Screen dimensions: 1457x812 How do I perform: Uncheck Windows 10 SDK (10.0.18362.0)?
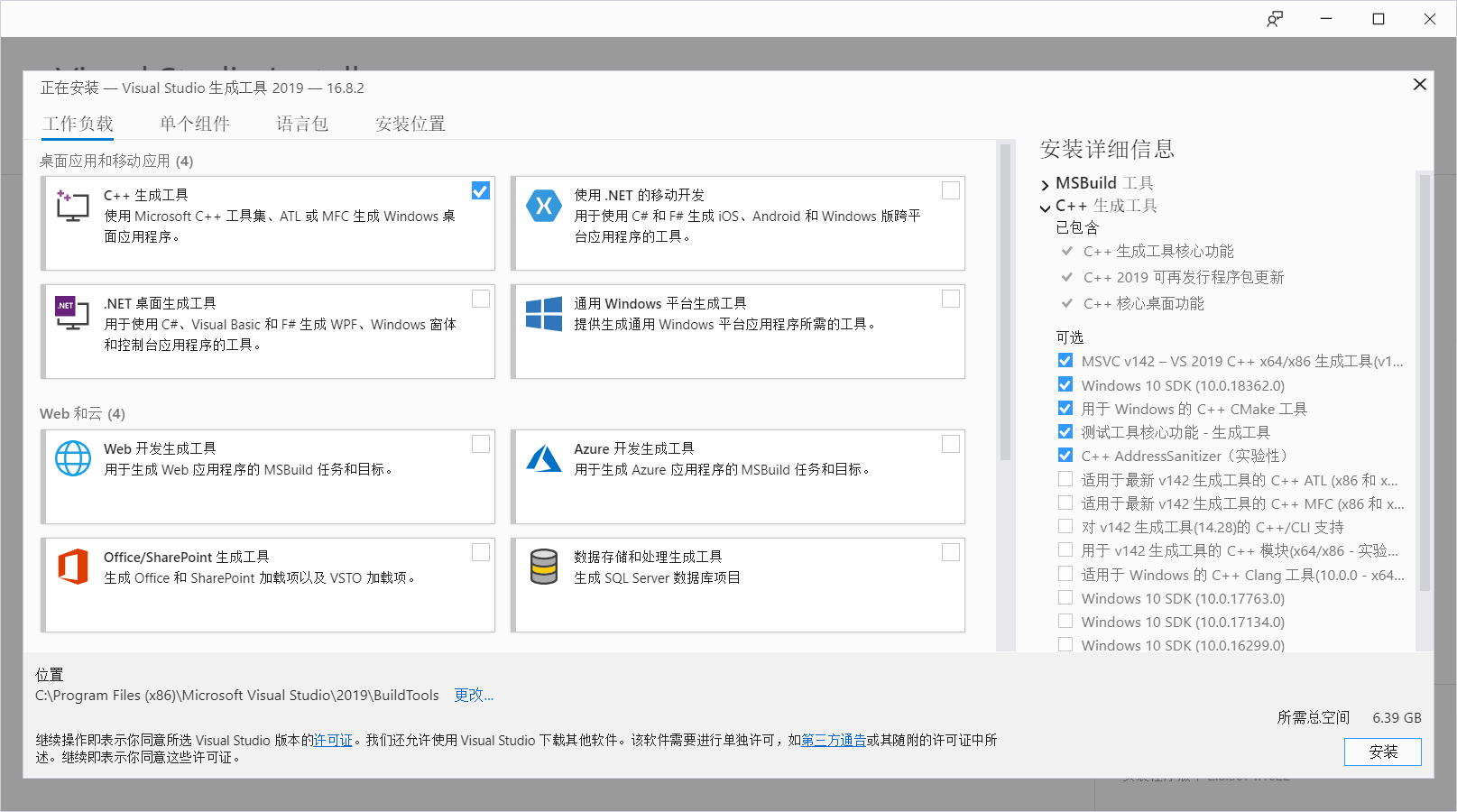(x=1065, y=384)
